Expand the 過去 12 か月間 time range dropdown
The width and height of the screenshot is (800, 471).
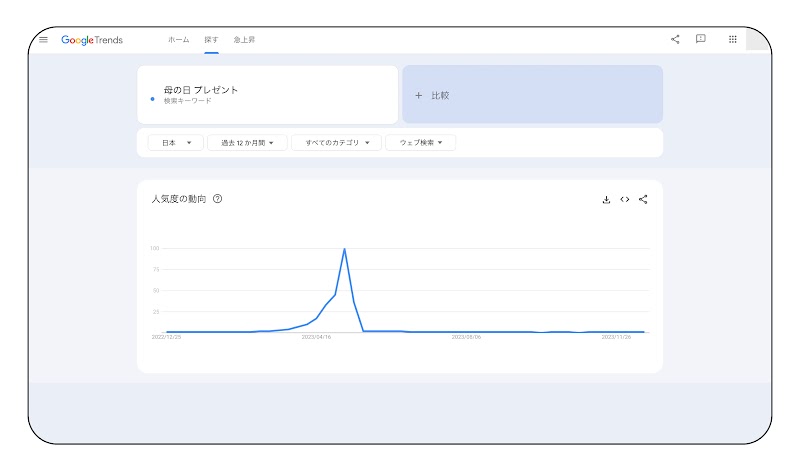247,143
